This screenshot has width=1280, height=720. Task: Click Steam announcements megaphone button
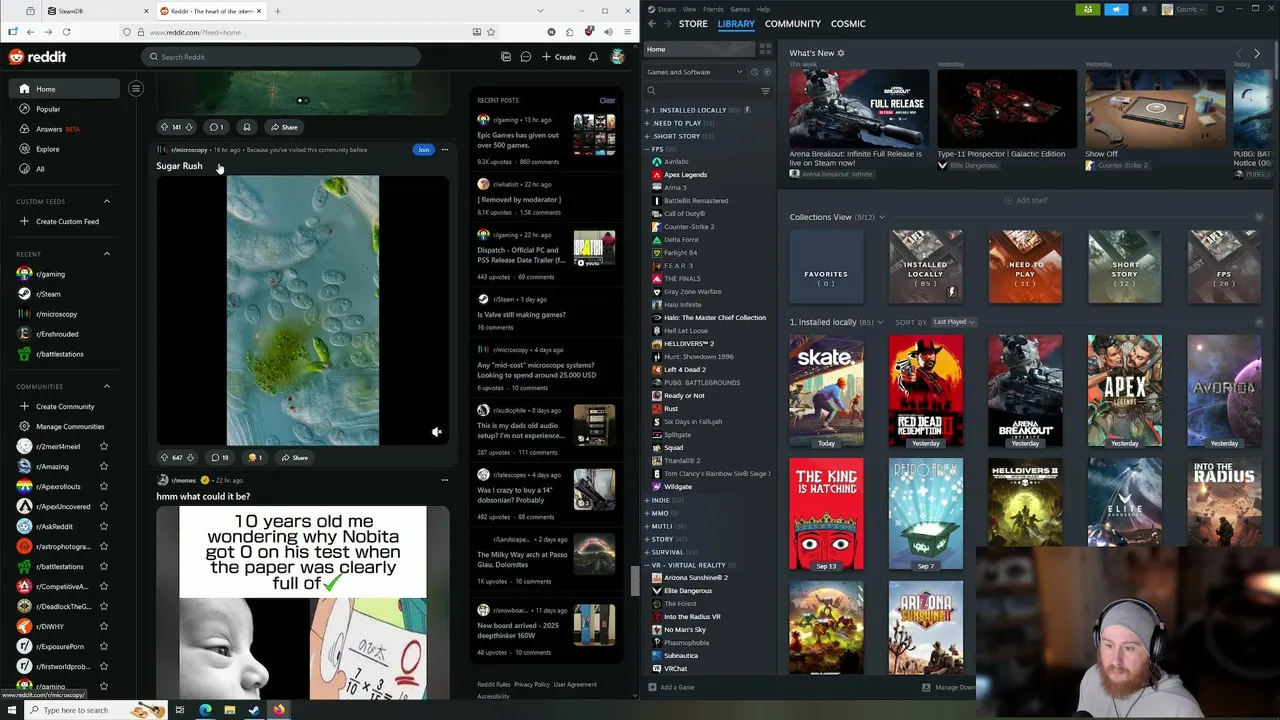tap(1116, 10)
